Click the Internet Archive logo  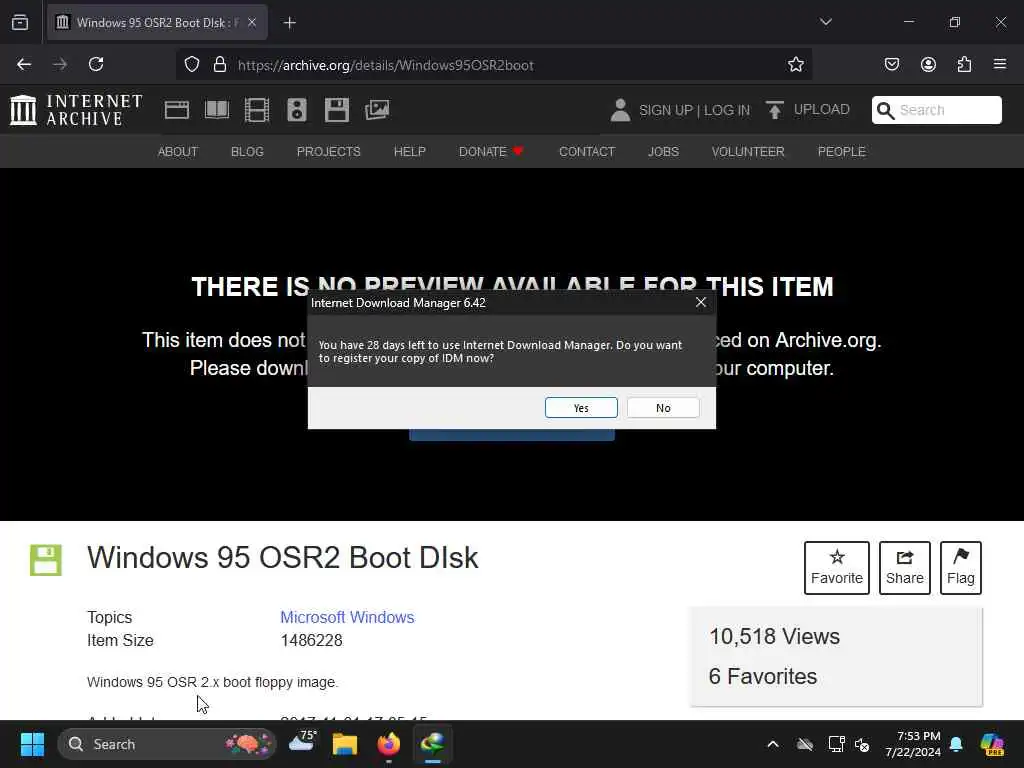(76, 110)
